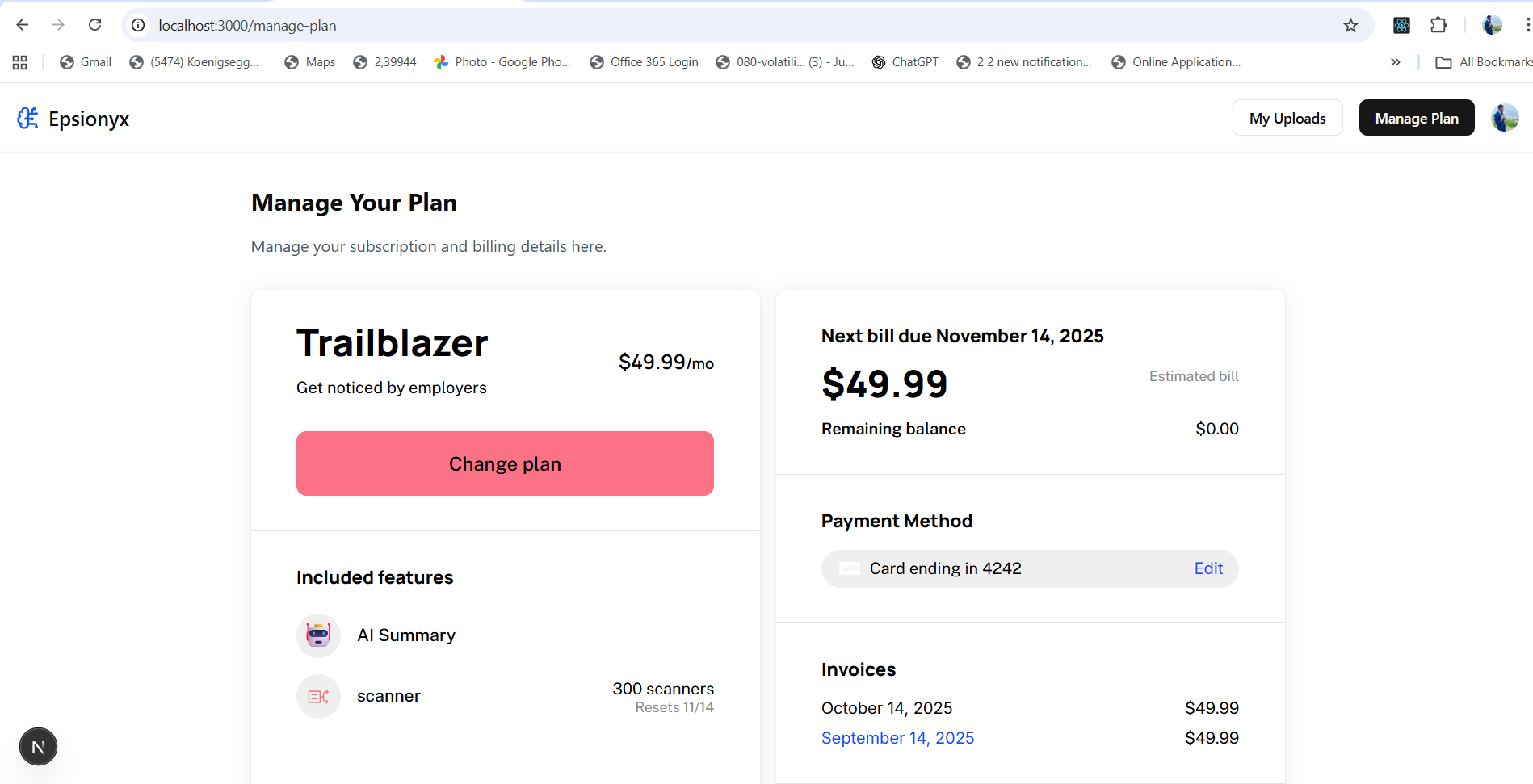
Task: Open the Chrome apps grid icon
Action: tap(20, 62)
